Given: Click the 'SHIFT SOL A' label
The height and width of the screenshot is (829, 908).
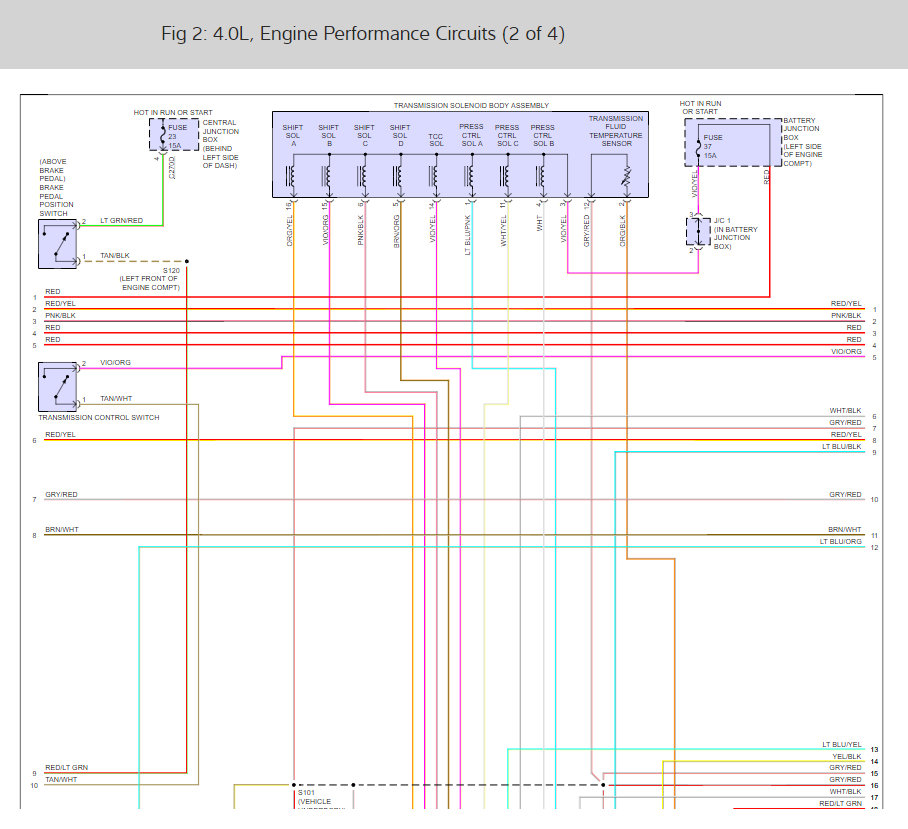Looking at the screenshot, I should (292, 135).
